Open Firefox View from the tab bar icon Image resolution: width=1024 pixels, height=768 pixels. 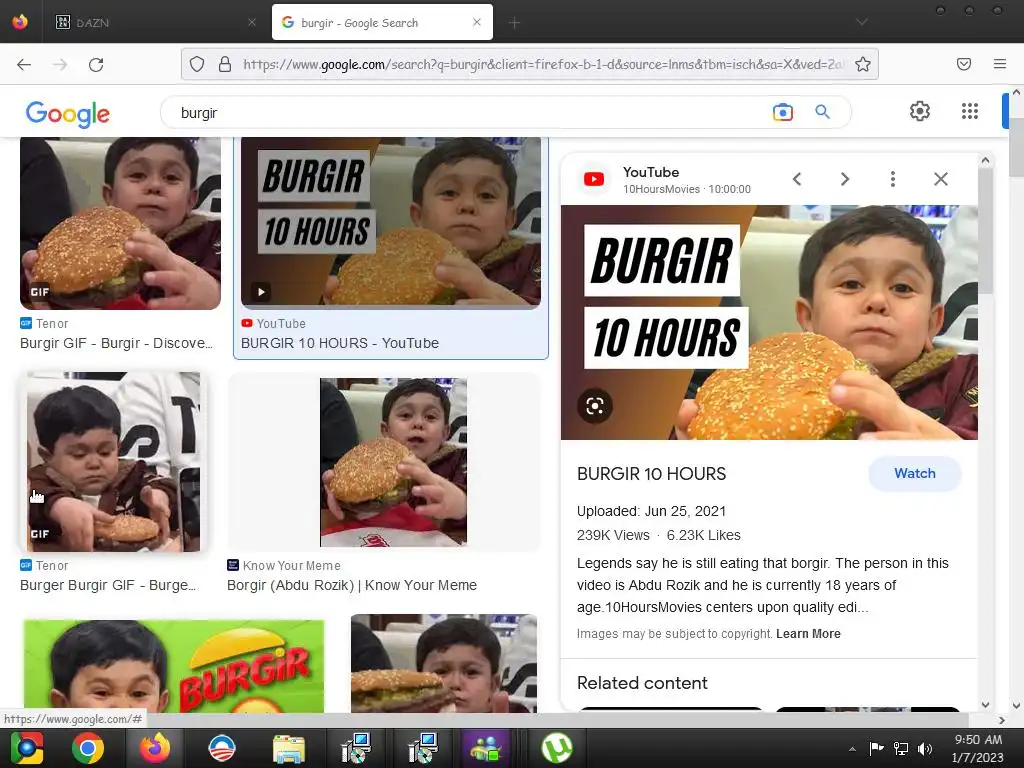point(20,22)
